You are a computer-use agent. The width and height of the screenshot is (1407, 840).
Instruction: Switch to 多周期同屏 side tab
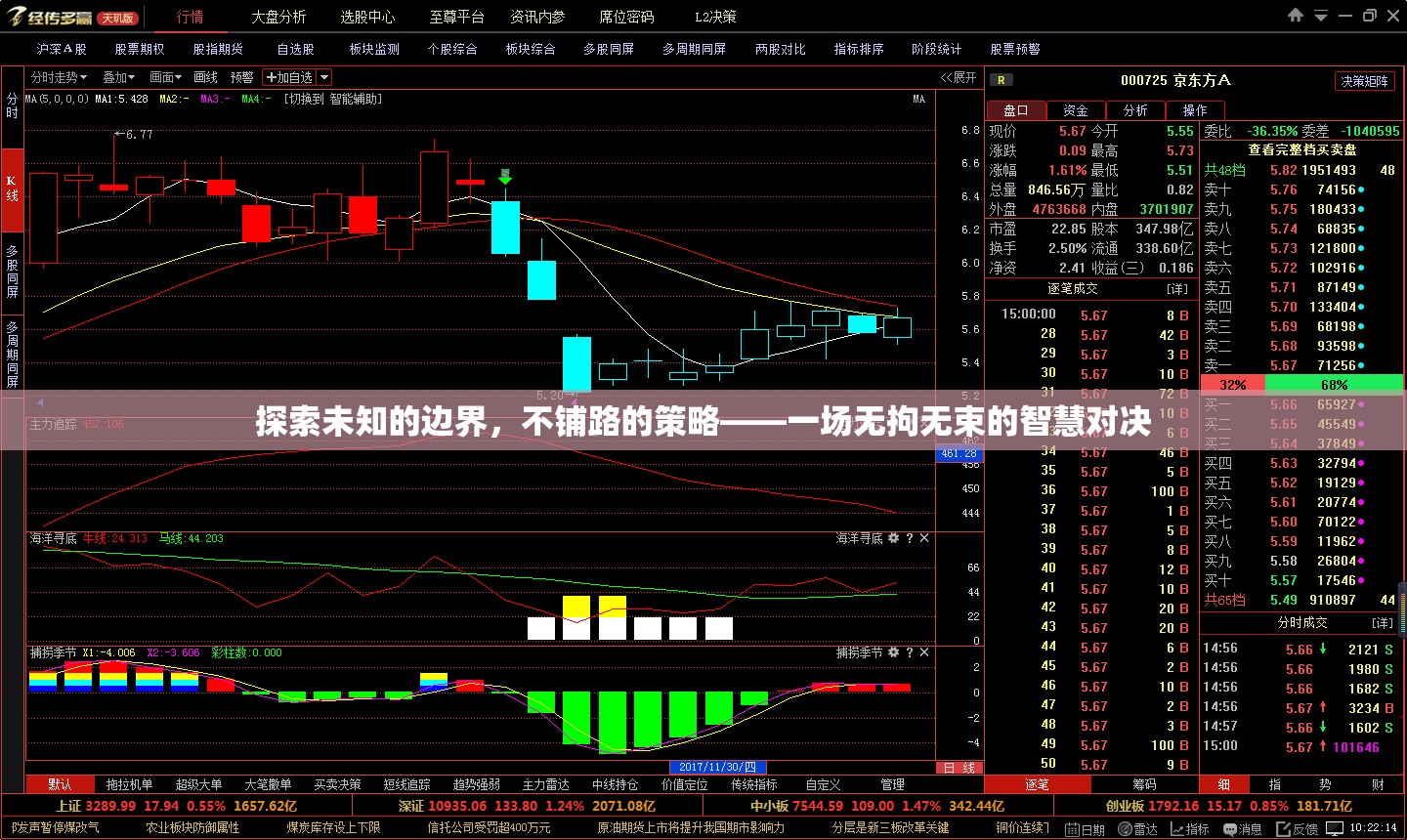[x=12, y=354]
